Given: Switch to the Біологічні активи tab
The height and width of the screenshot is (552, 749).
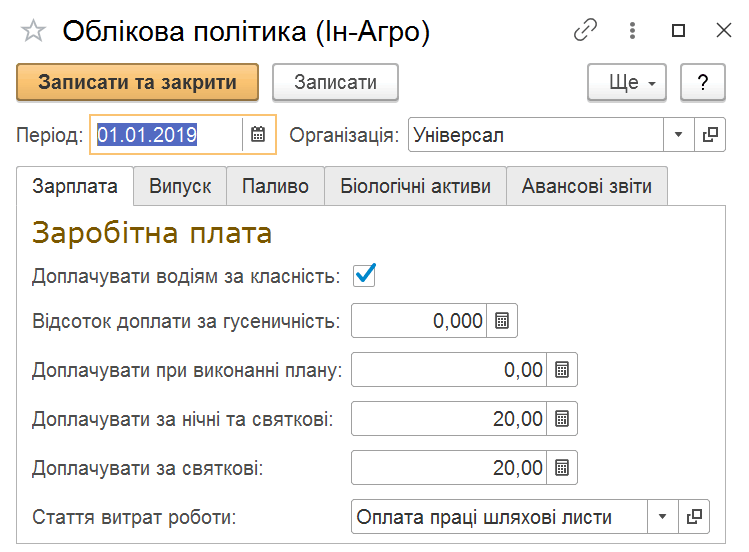Looking at the screenshot, I should [416, 186].
